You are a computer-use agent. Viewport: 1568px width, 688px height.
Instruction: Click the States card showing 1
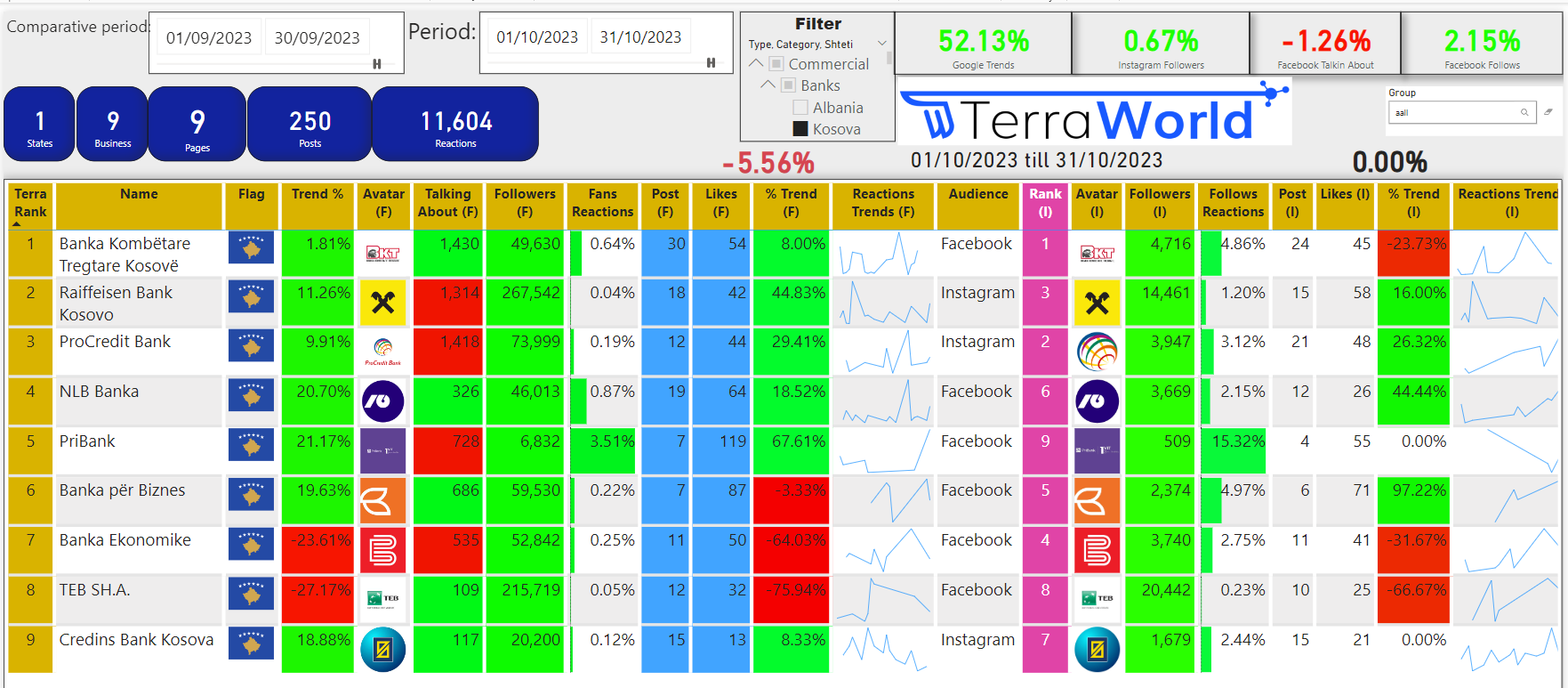pos(40,124)
